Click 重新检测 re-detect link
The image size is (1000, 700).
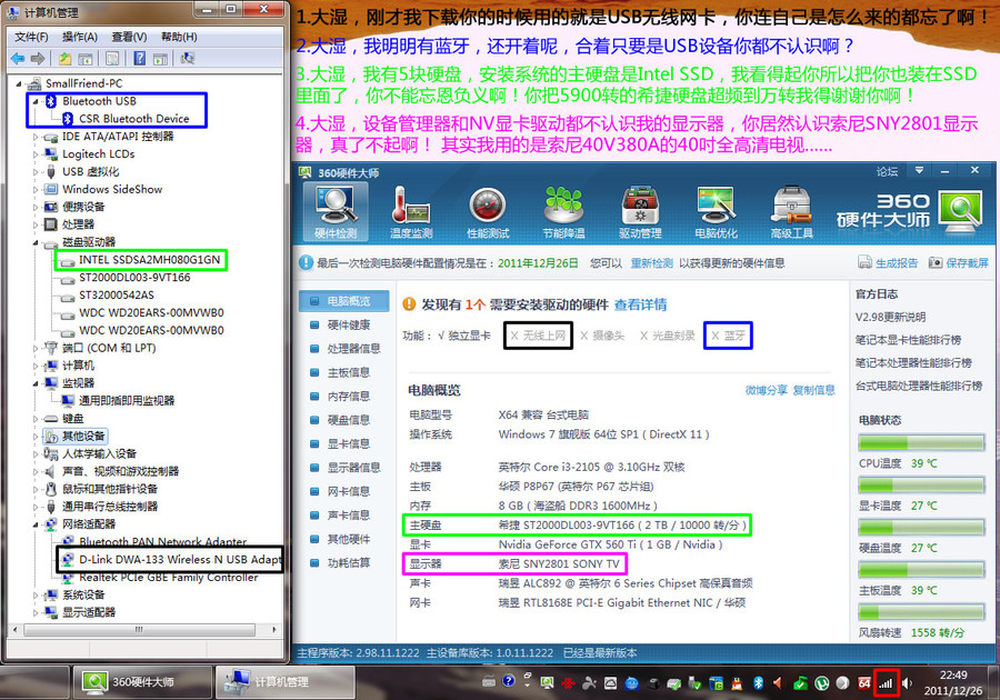[652, 263]
